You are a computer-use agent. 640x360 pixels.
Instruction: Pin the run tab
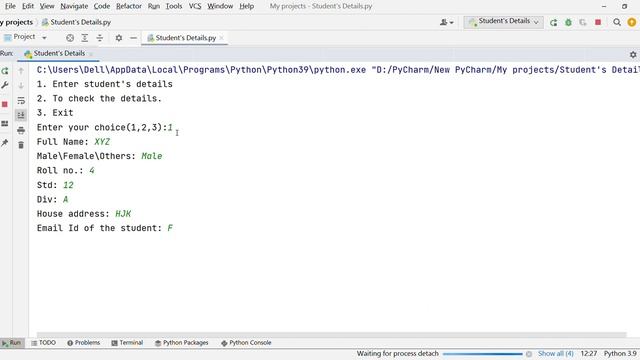pyautogui.click(x=5, y=143)
